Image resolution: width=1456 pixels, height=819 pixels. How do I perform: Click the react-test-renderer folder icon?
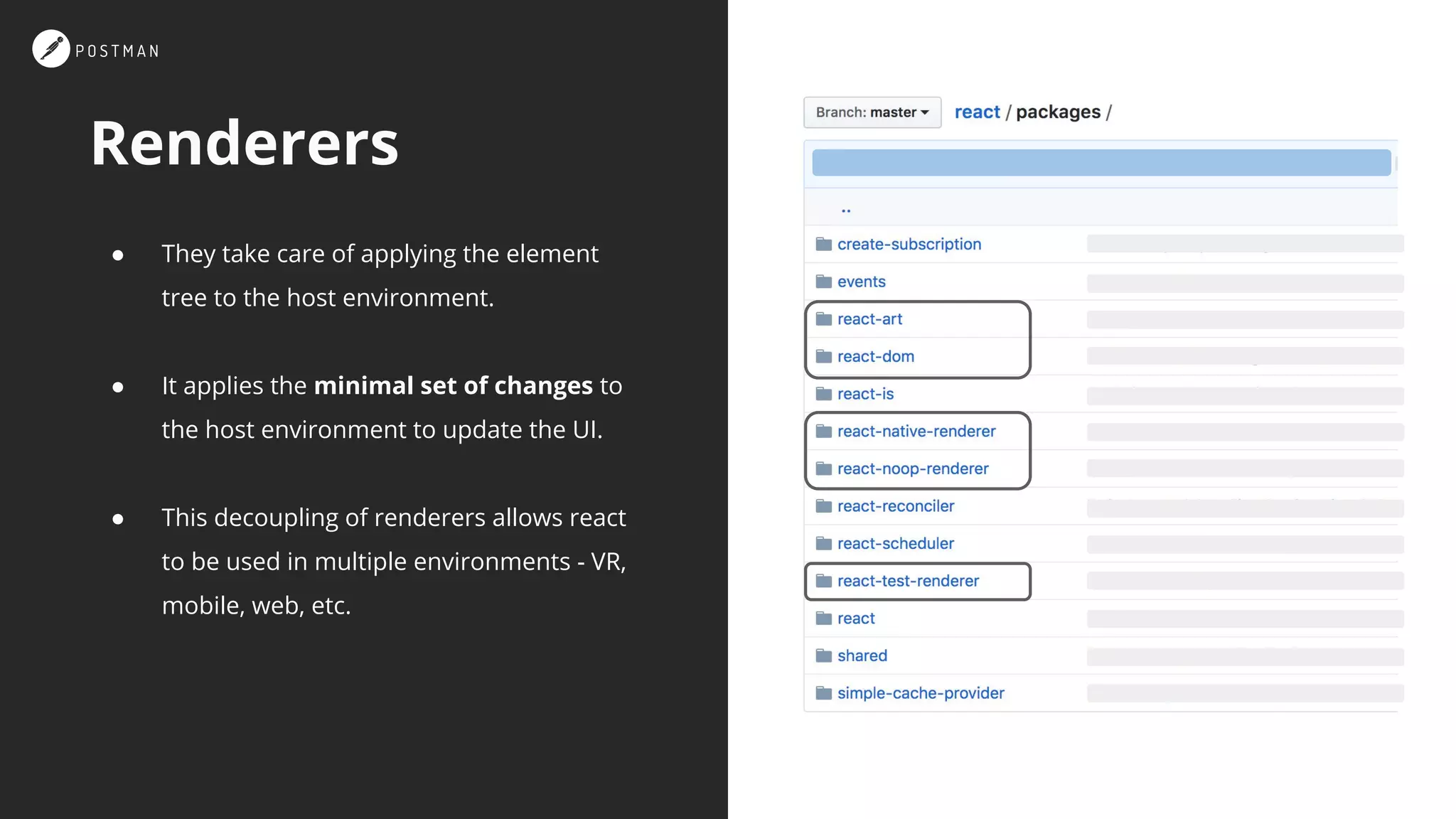824,581
